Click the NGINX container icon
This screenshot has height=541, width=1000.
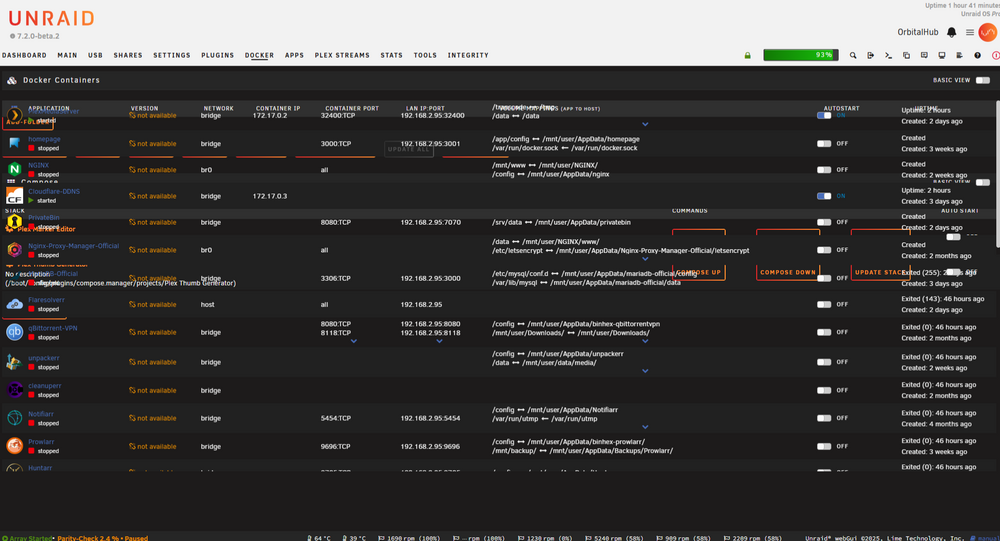tap(14, 169)
